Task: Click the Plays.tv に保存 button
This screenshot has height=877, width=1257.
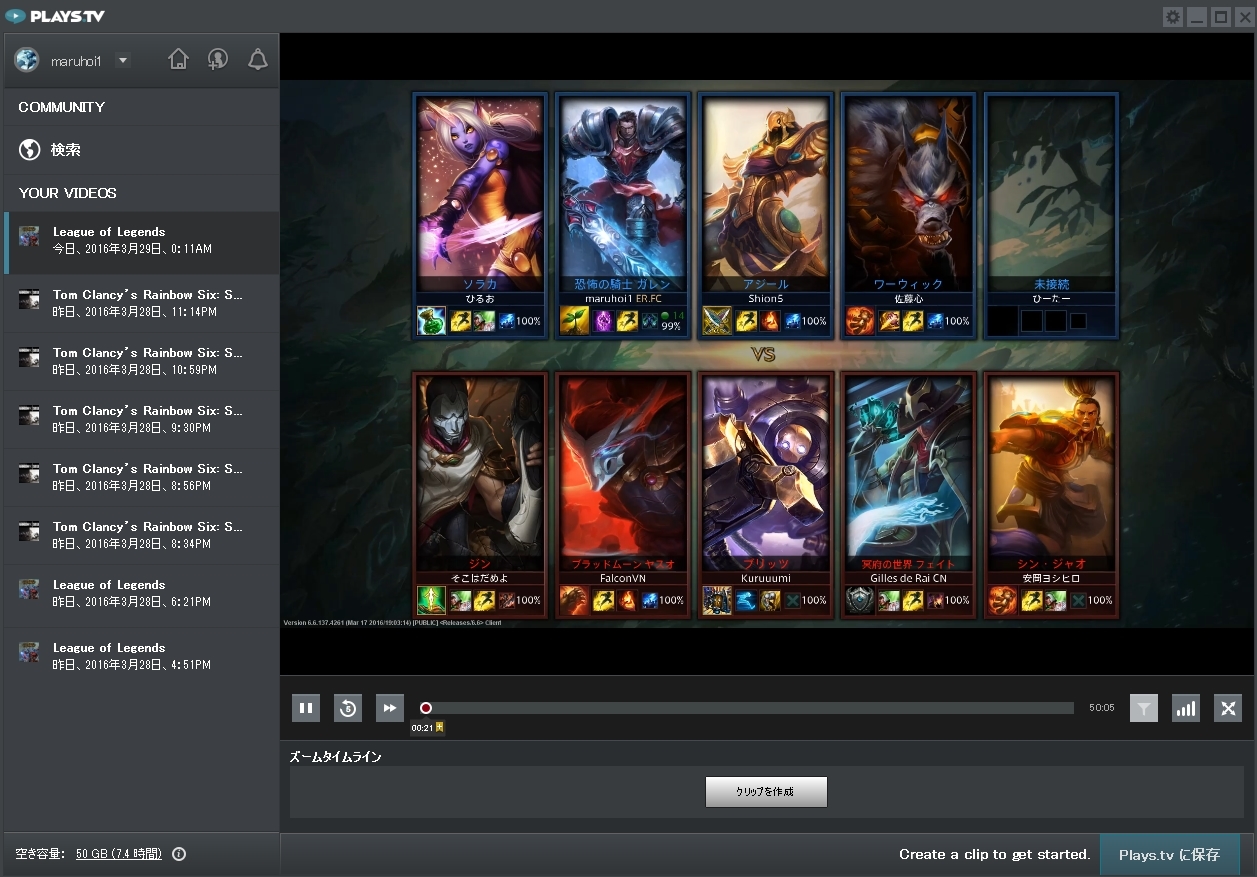Action: pos(1169,855)
